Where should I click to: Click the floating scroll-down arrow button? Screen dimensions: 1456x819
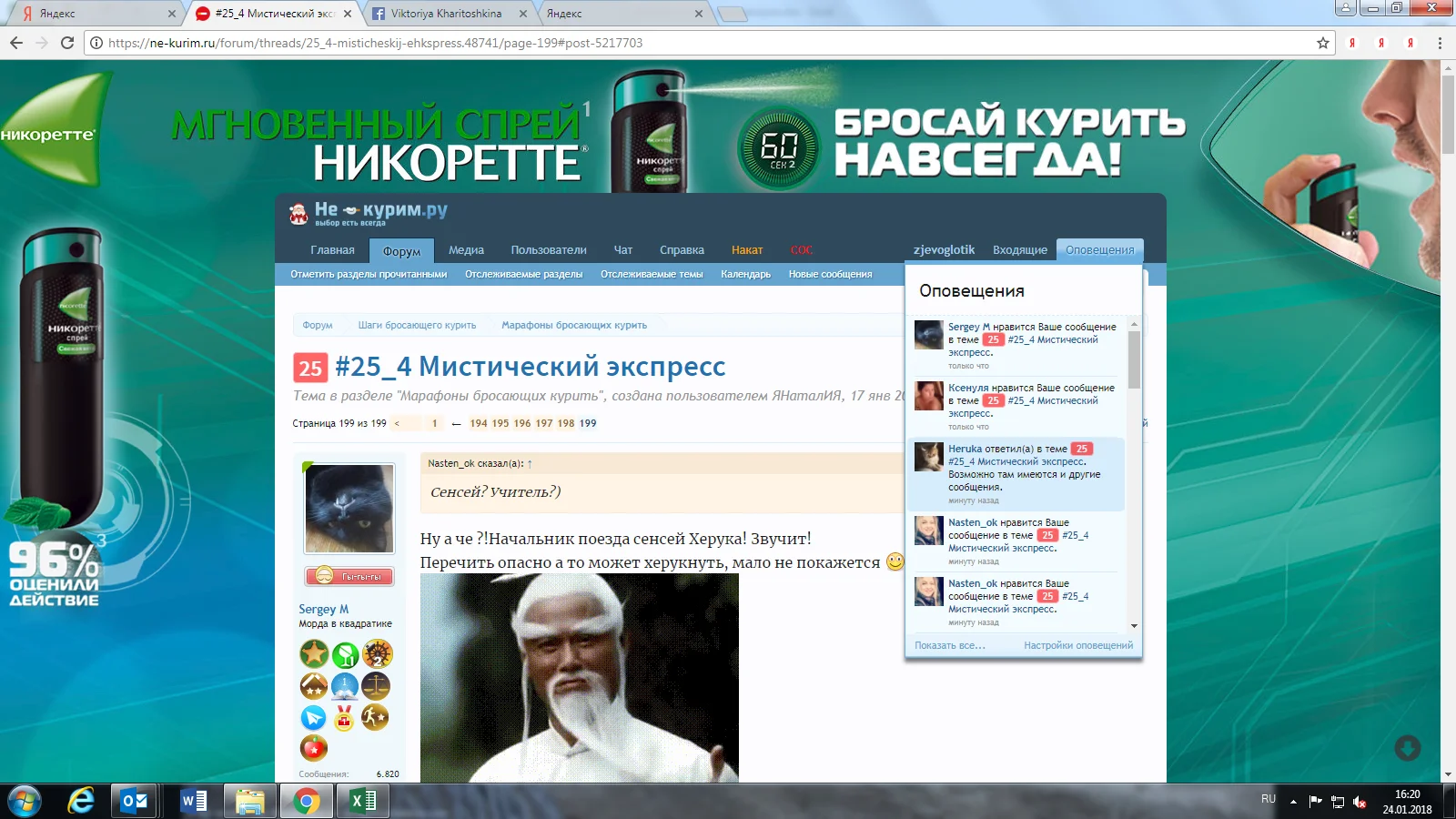click(1408, 748)
